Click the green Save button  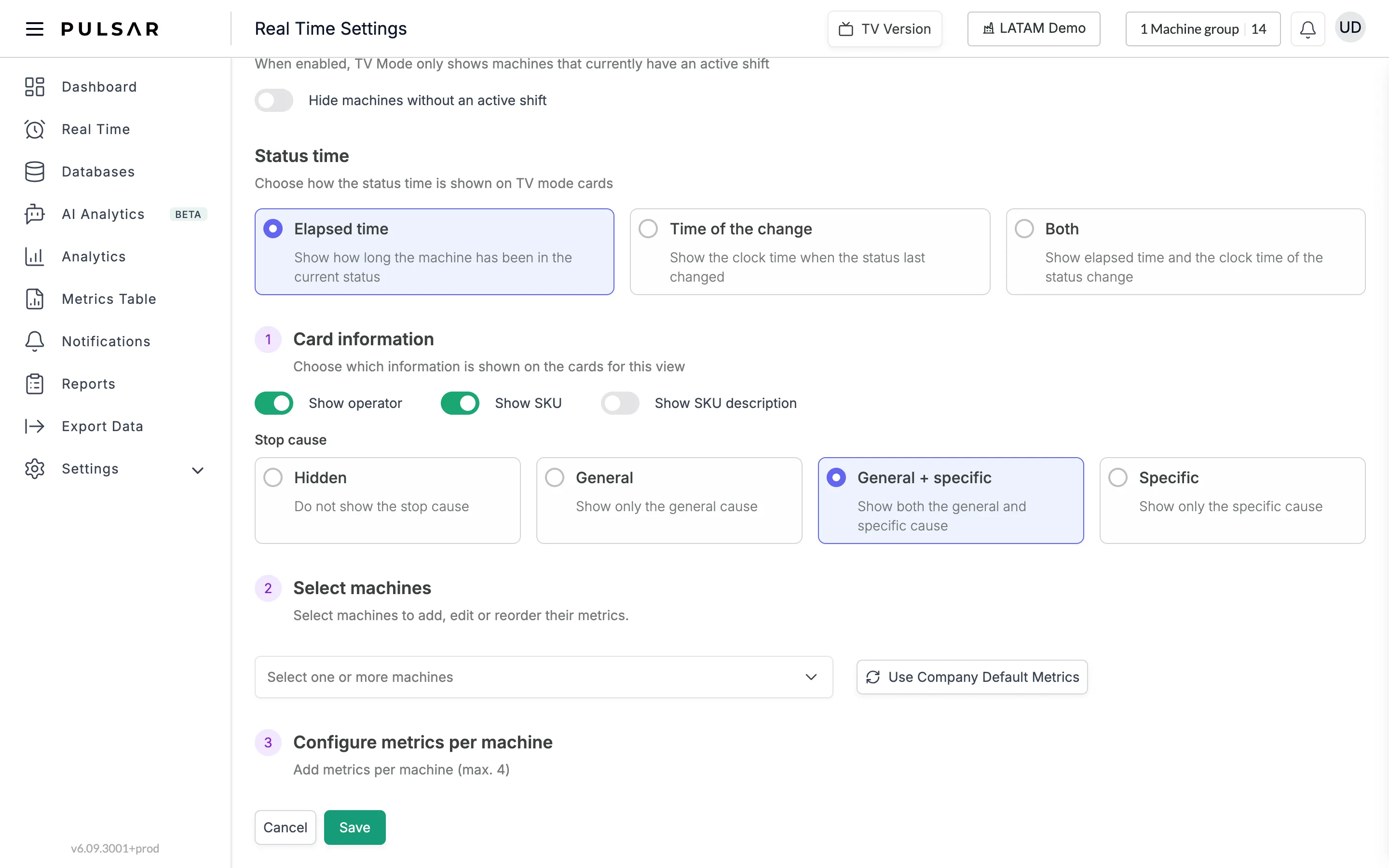(x=354, y=827)
